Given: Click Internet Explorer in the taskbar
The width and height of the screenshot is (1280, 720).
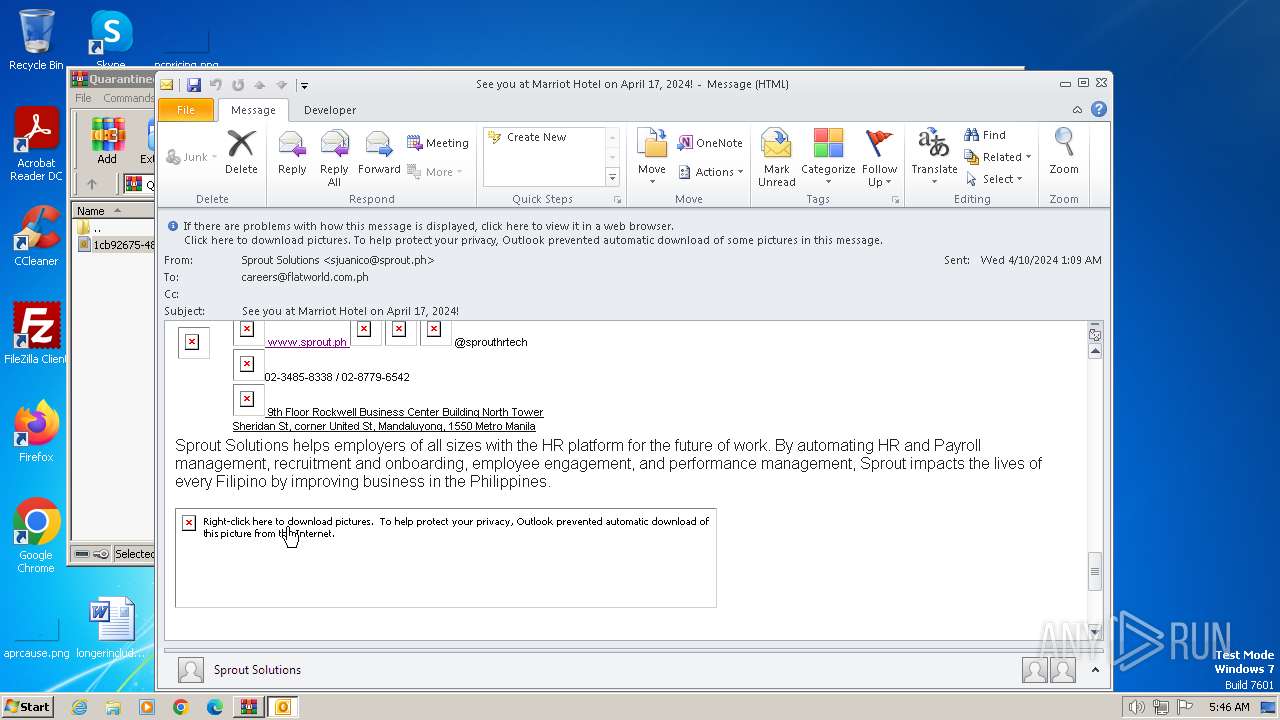Looking at the screenshot, I should tap(79, 707).
